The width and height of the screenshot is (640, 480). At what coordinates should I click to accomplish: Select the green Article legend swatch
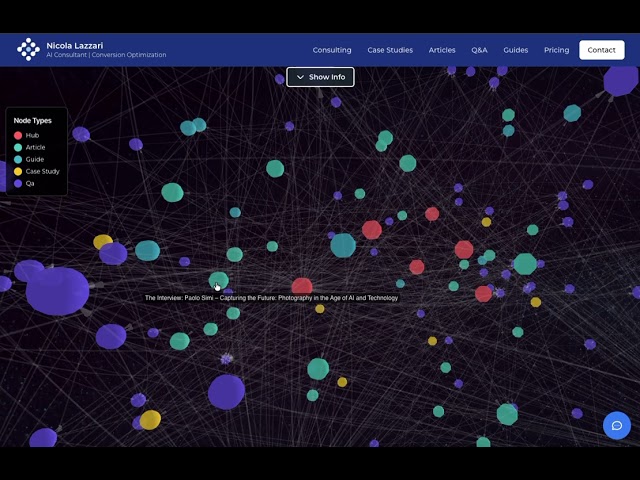18,147
